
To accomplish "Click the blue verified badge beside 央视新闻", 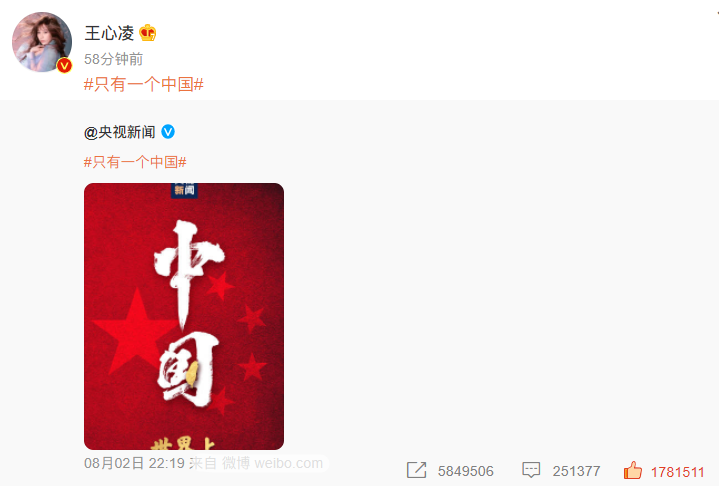I will pyautogui.click(x=168, y=132).
